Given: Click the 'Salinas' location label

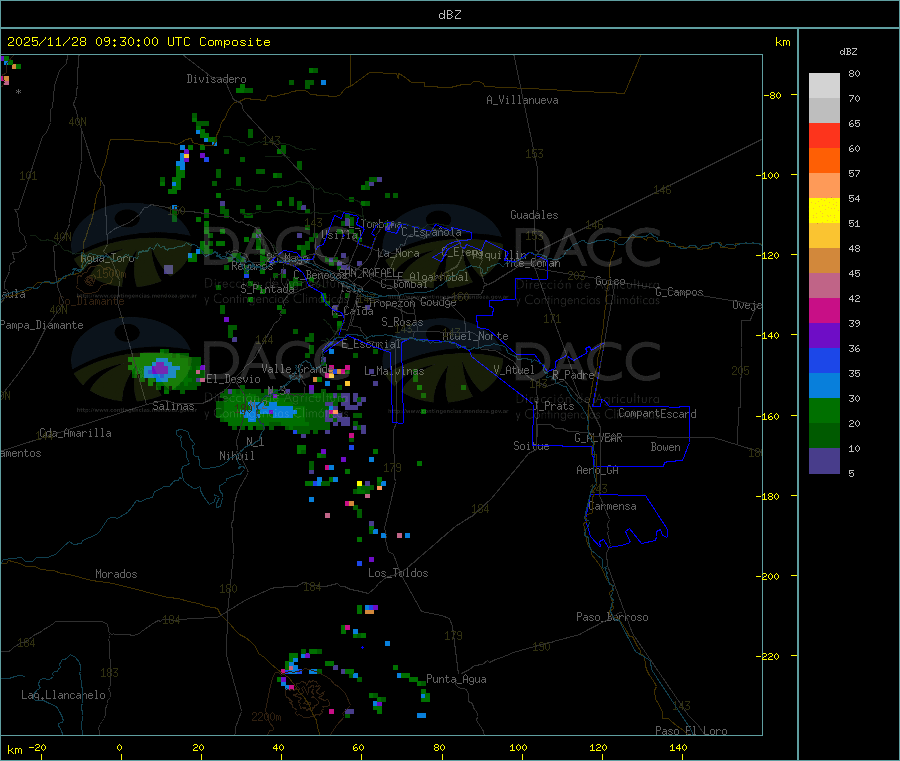Looking at the screenshot, I should click(173, 406).
